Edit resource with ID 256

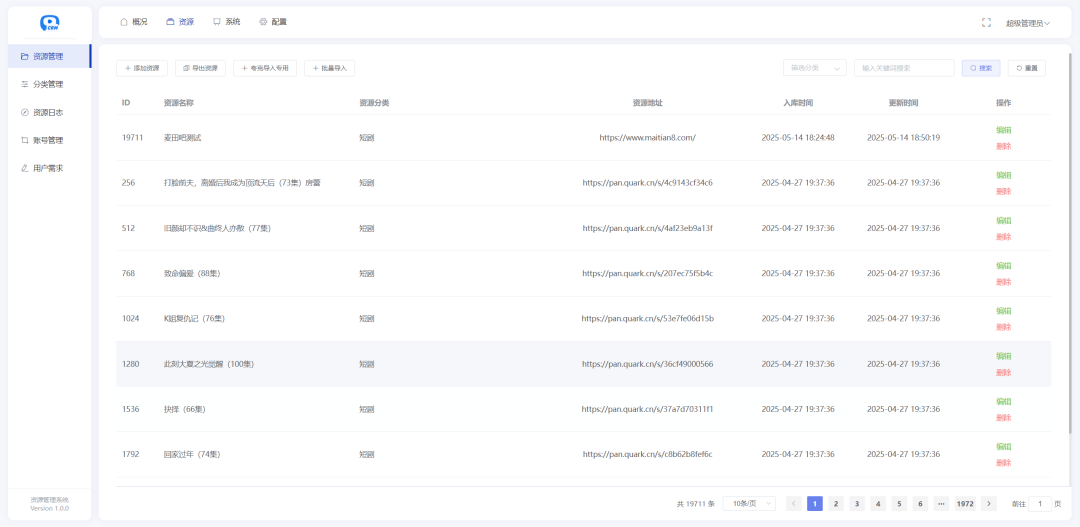[1003, 175]
